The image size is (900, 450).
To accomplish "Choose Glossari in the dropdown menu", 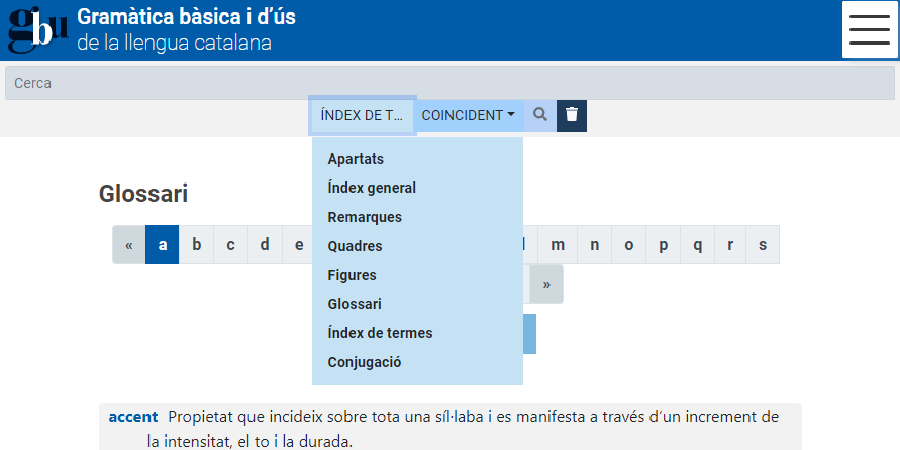I will click(355, 304).
